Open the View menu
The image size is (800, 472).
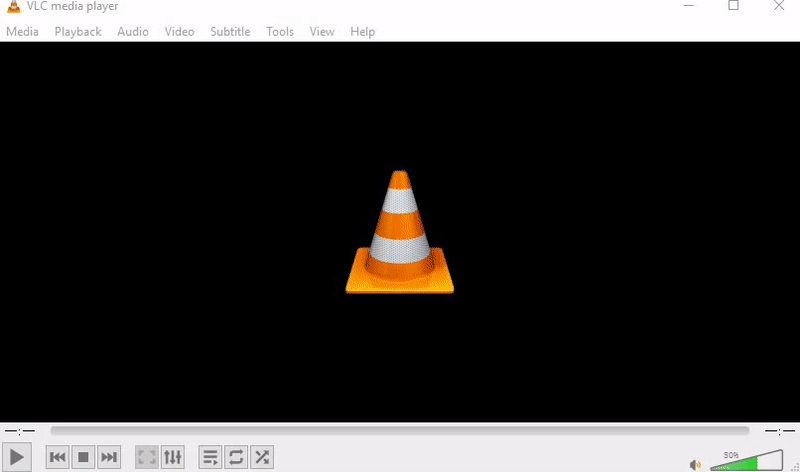(322, 32)
